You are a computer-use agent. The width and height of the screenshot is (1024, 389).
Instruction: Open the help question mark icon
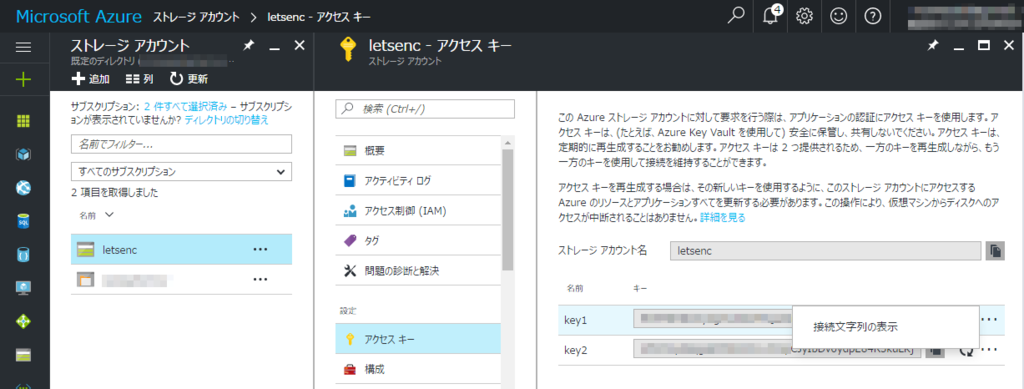coord(872,16)
